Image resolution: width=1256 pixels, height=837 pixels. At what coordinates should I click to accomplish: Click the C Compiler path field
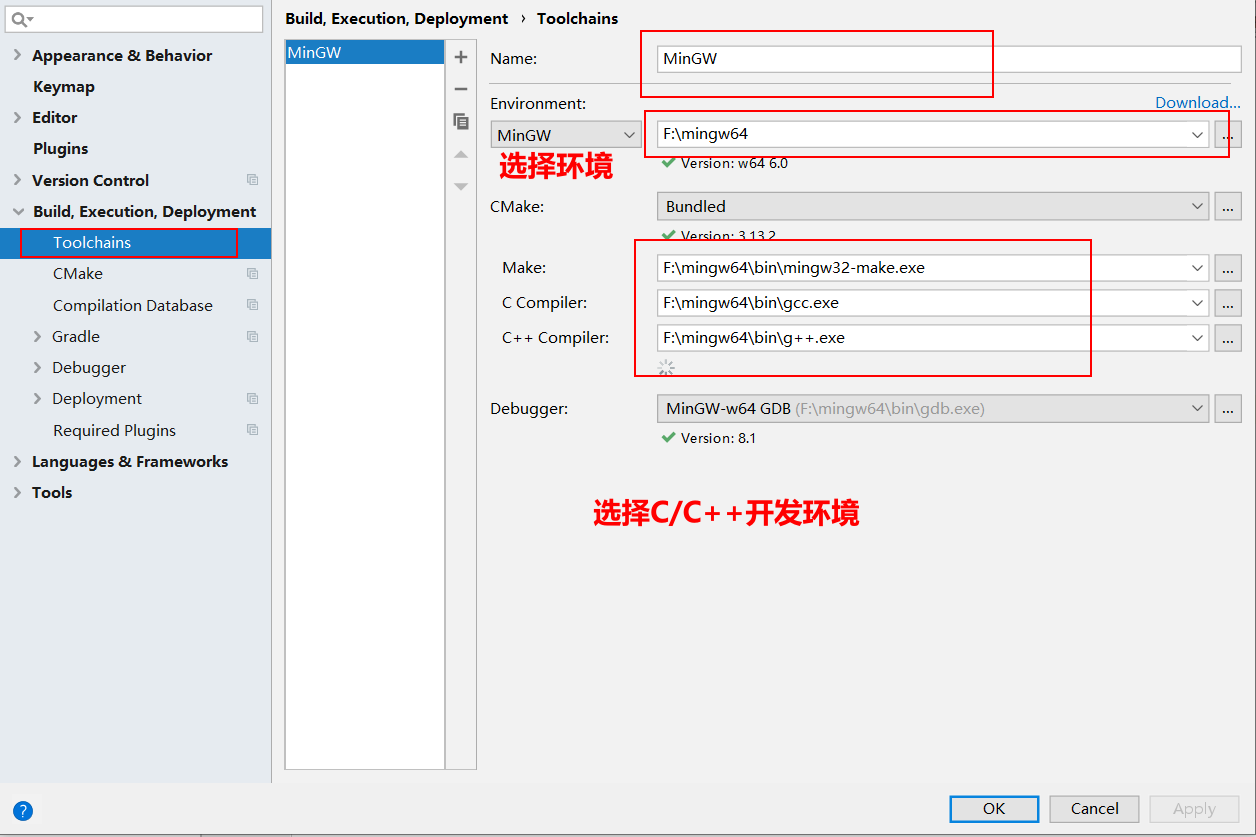pyautogui.click(x=922, y=303)
